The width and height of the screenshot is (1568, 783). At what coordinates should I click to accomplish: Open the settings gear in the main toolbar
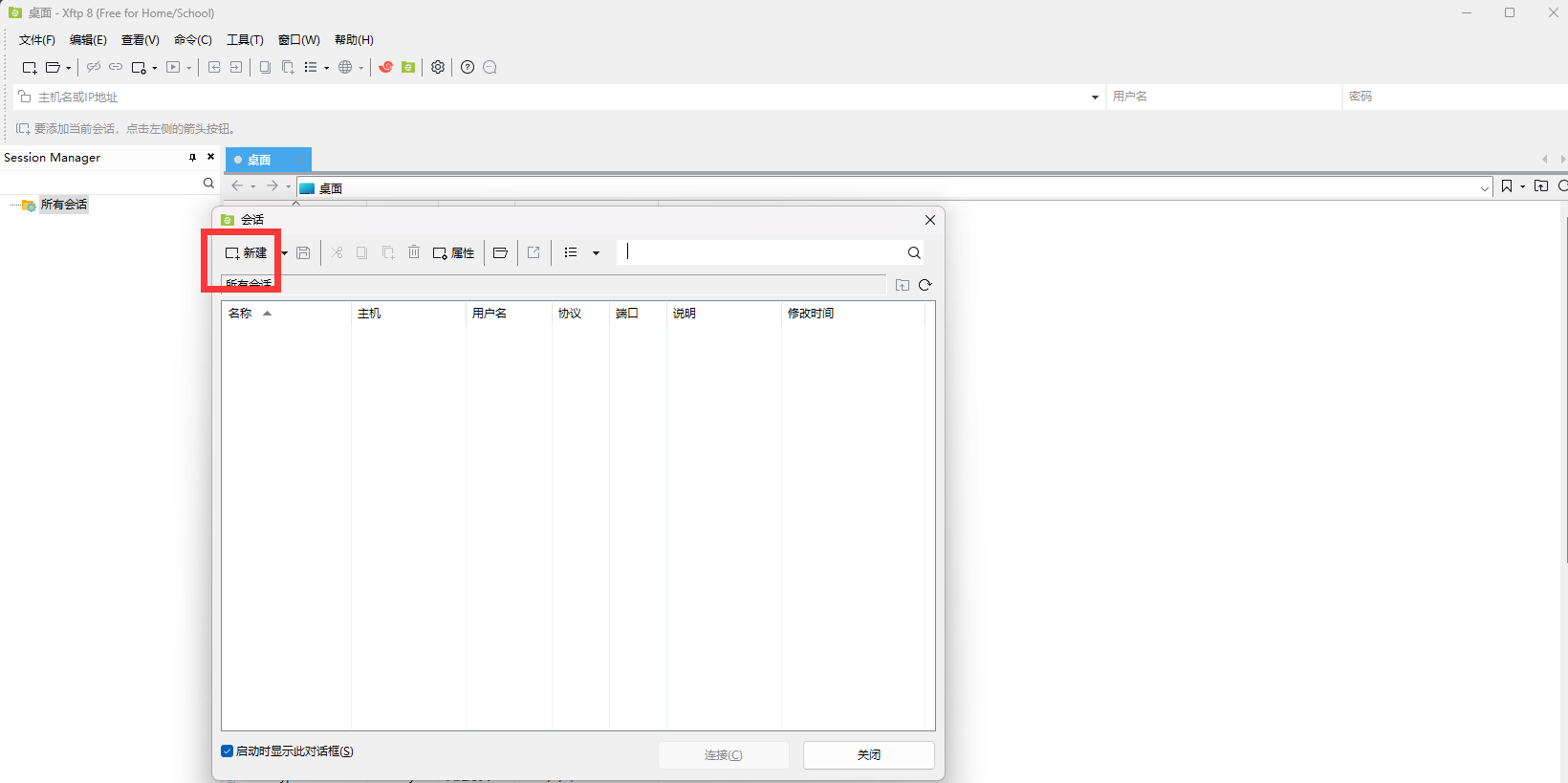438,67
